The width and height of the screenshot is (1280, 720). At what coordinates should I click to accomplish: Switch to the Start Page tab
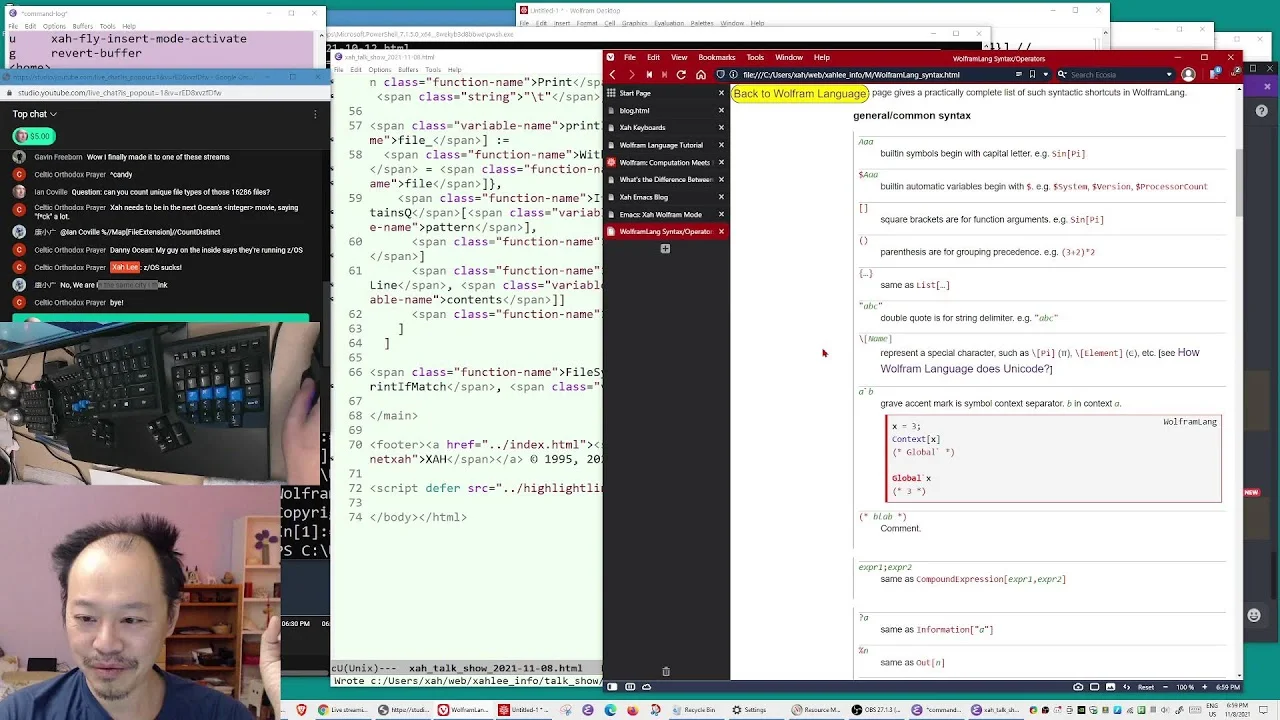(660, 93)
